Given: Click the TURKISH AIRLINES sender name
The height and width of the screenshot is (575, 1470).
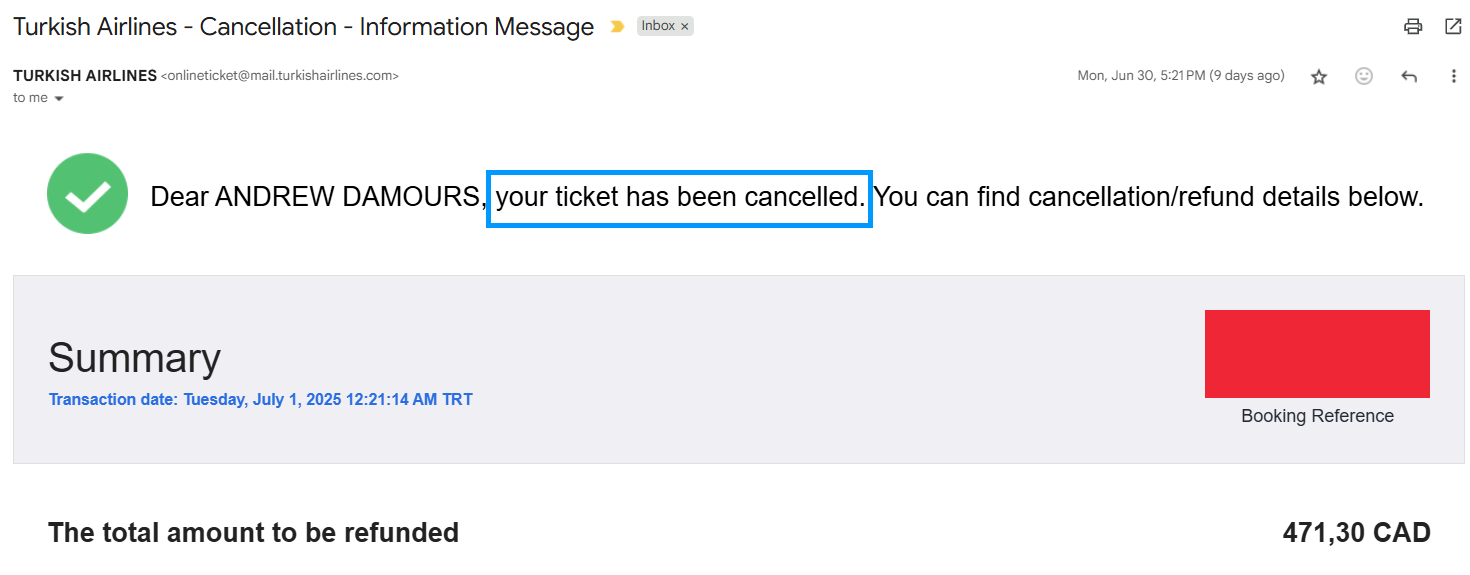Looking at the screenshot, I should (x=85, y=75).
